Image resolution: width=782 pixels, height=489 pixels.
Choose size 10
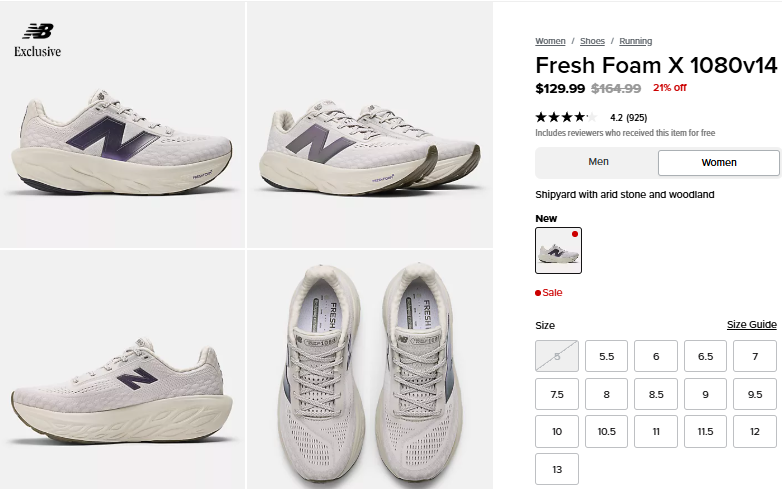(557, 432)
